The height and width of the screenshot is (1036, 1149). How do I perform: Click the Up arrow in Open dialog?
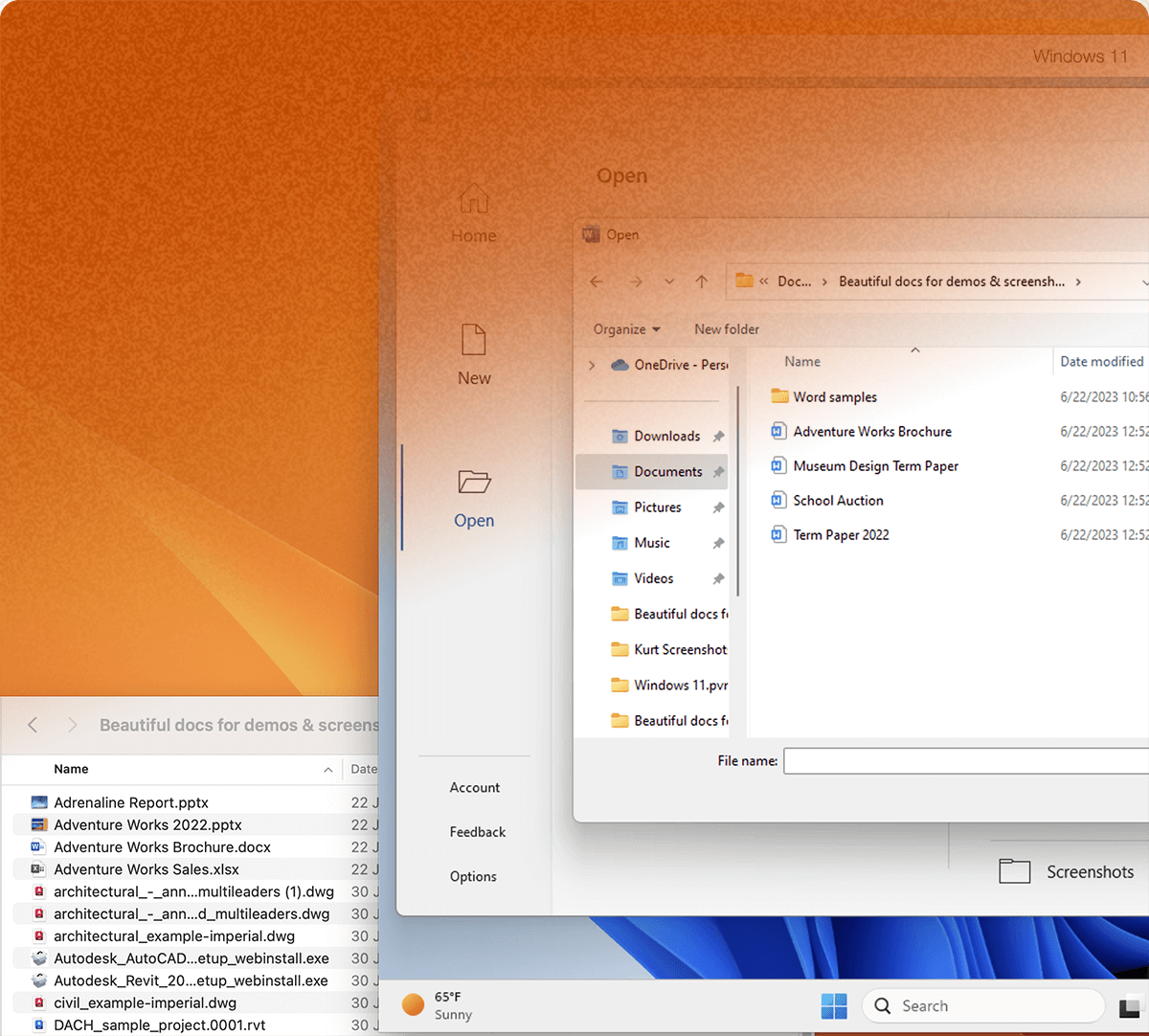pos(702,282)
